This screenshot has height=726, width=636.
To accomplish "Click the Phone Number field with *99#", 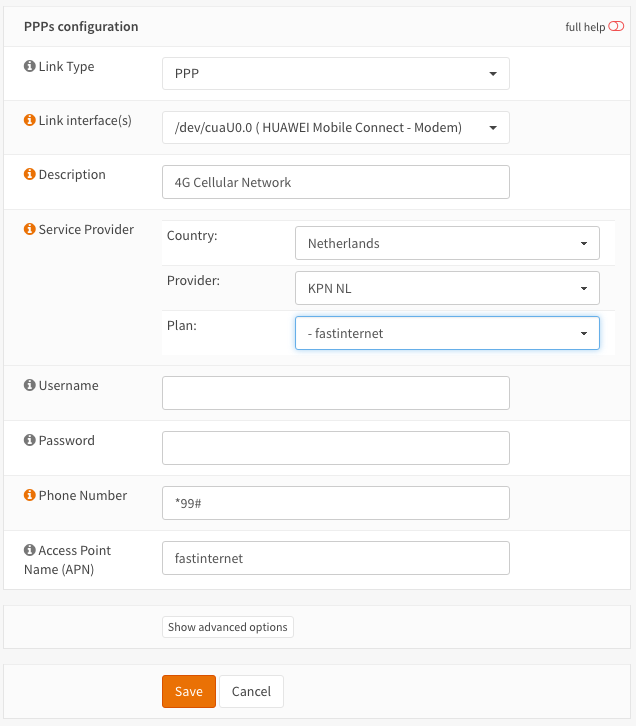I will coord(335,503).
